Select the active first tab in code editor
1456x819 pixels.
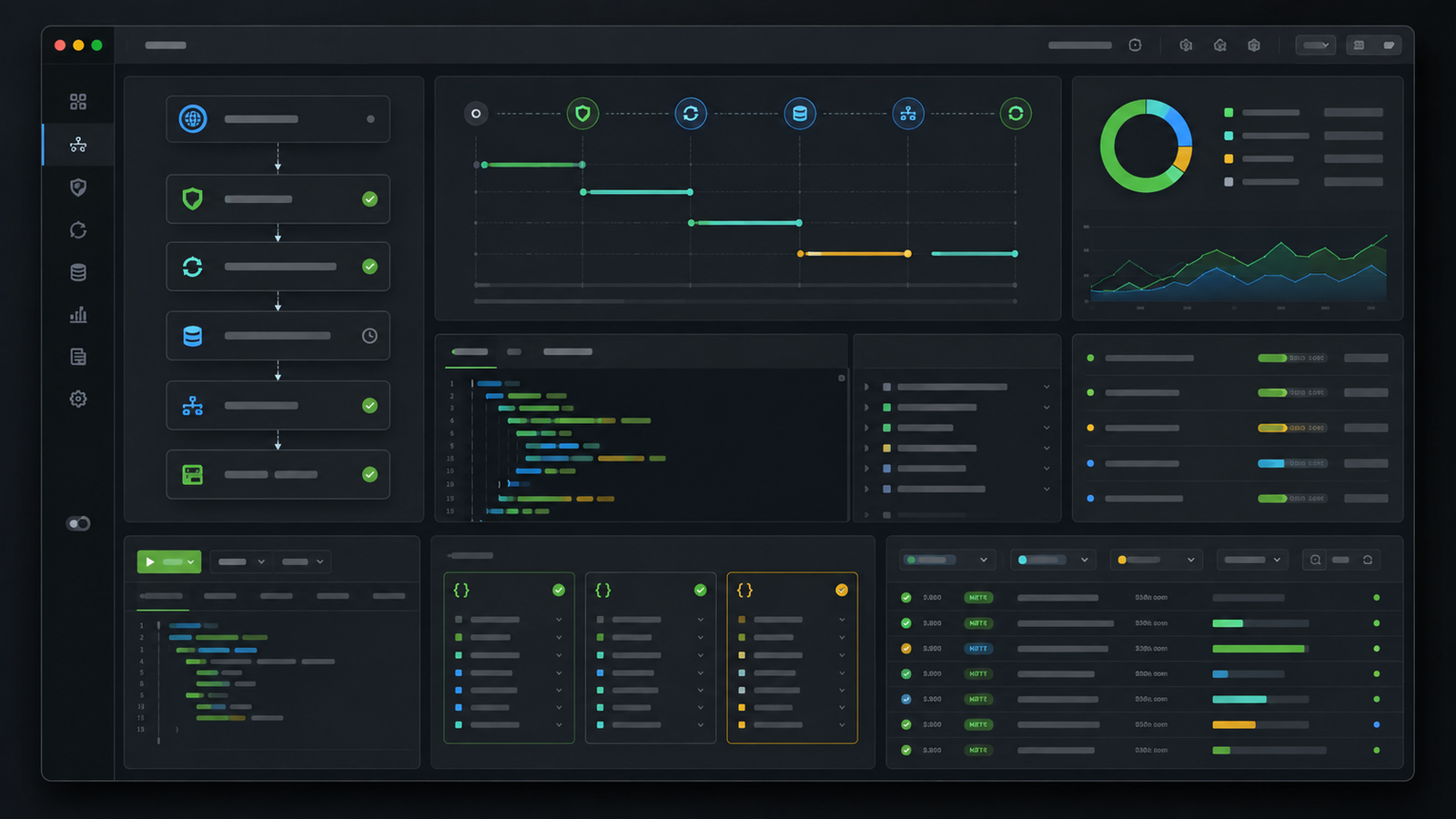click(x=470, y=352)
